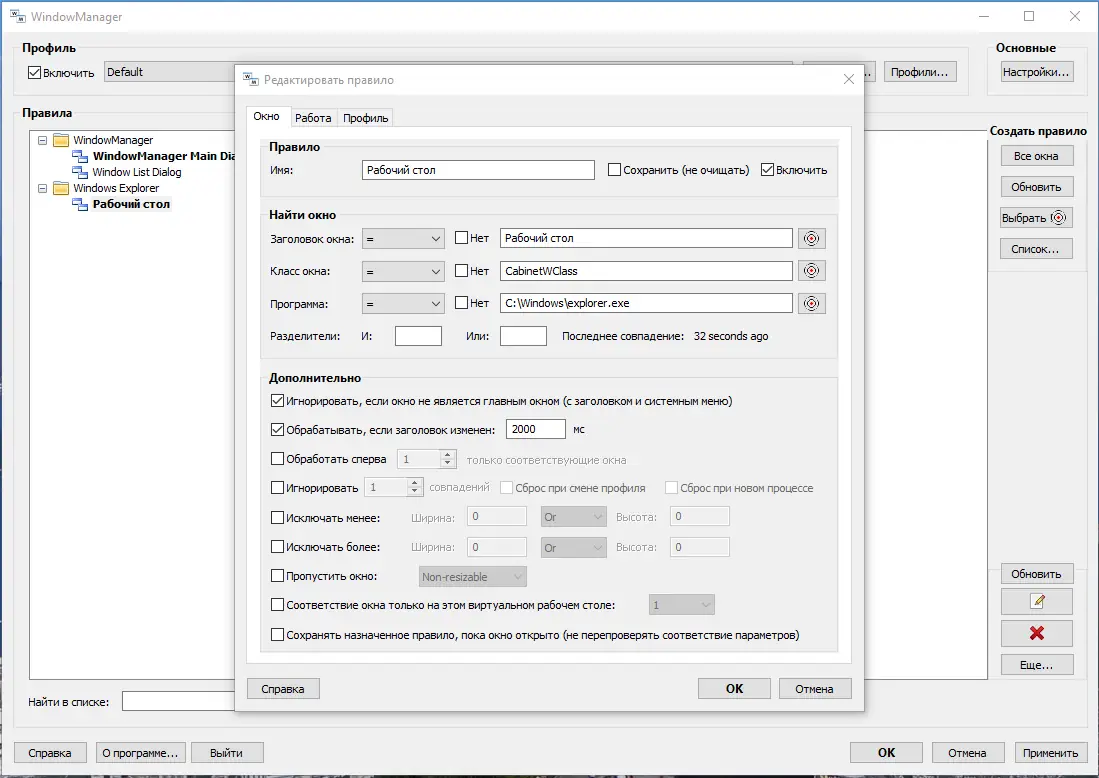Viewport: 1099px width, 778px height.
Task: Enable Пропустить окно checkbox
Action: [x=277, y=575]
